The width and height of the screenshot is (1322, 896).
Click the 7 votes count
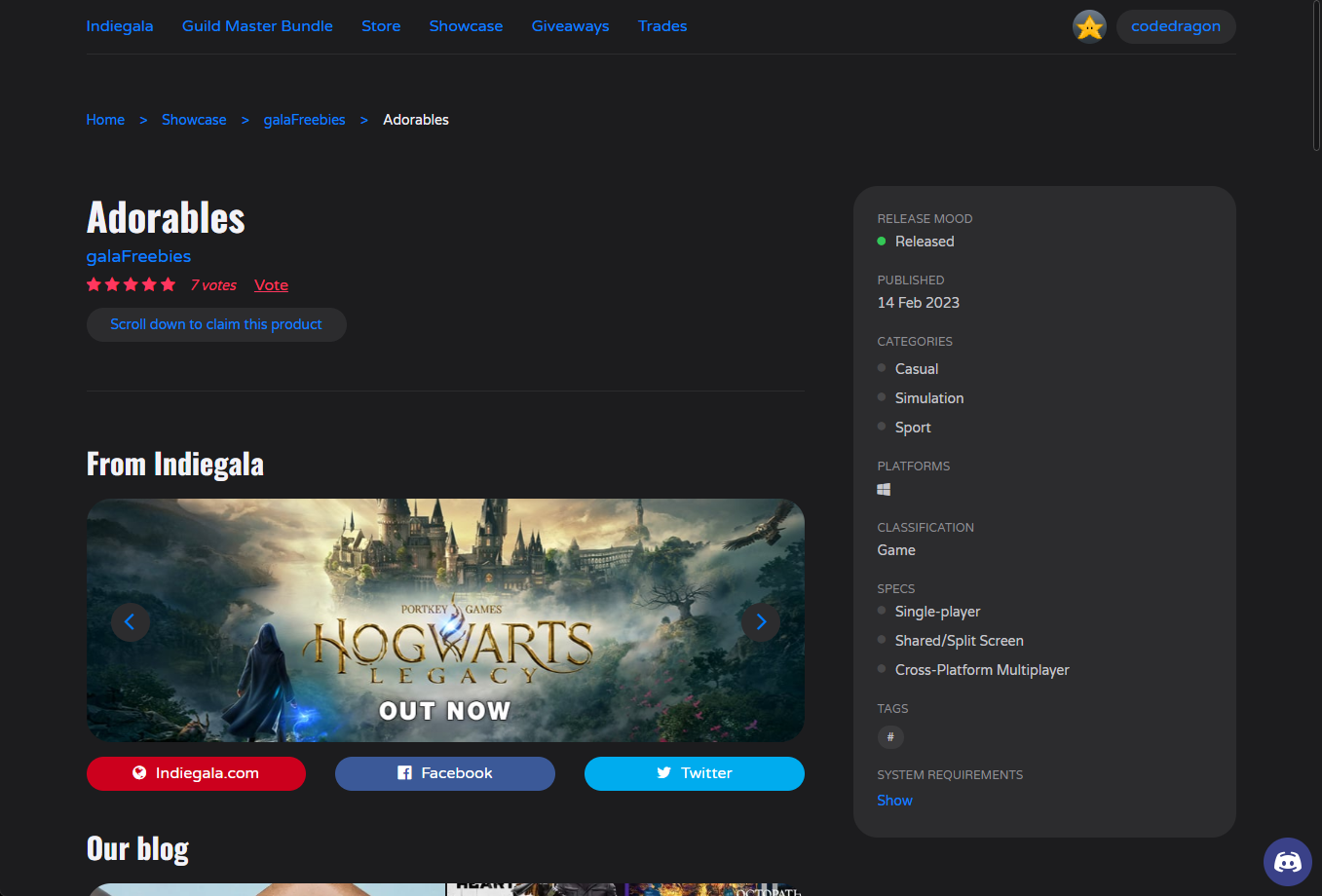click(213, 285)
